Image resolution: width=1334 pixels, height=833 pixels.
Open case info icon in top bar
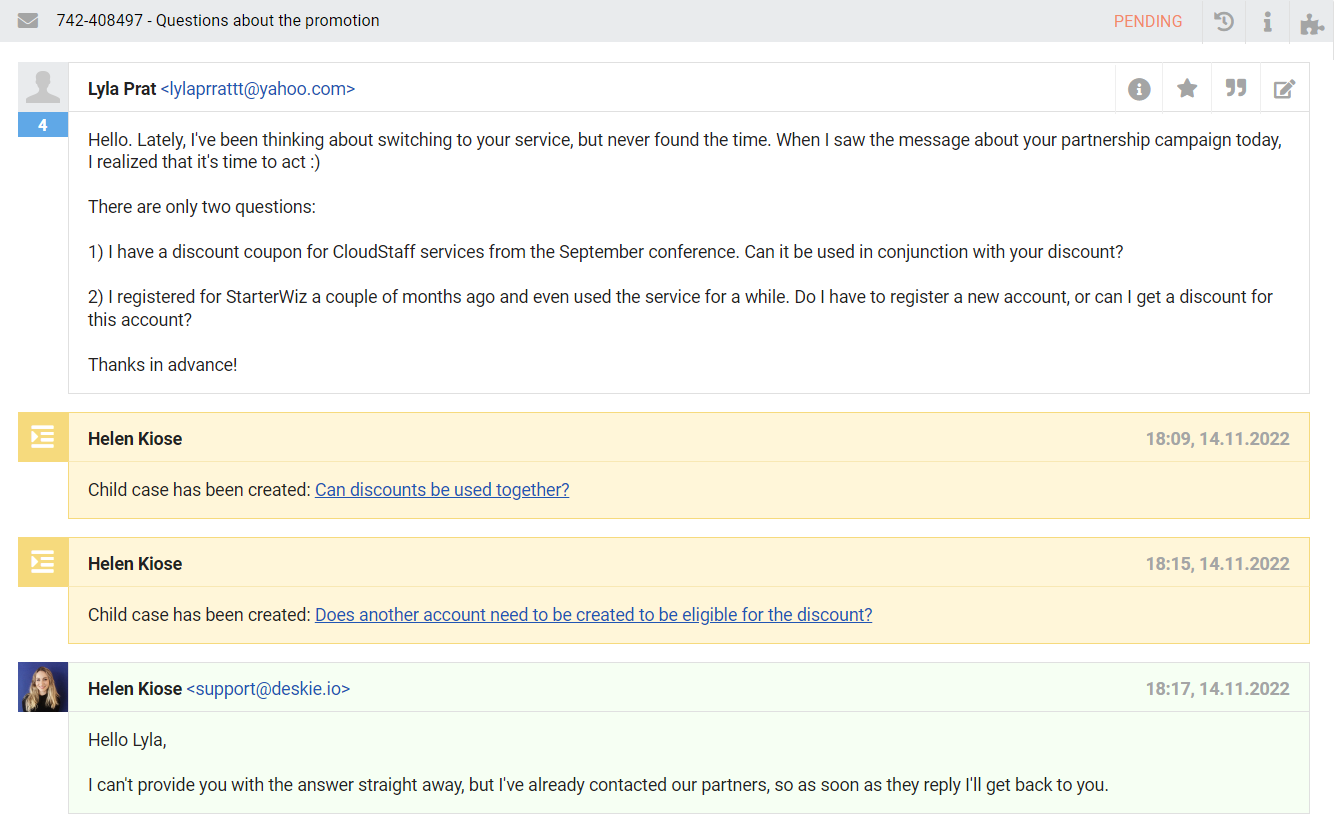1267,21
